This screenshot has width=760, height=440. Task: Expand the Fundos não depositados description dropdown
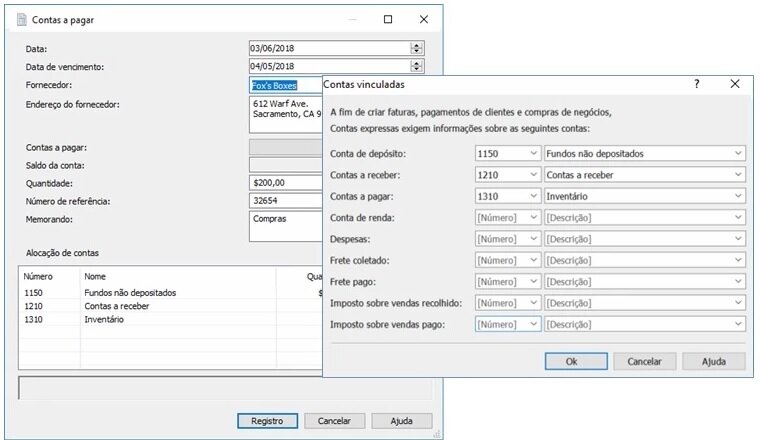tap(737, 153)
